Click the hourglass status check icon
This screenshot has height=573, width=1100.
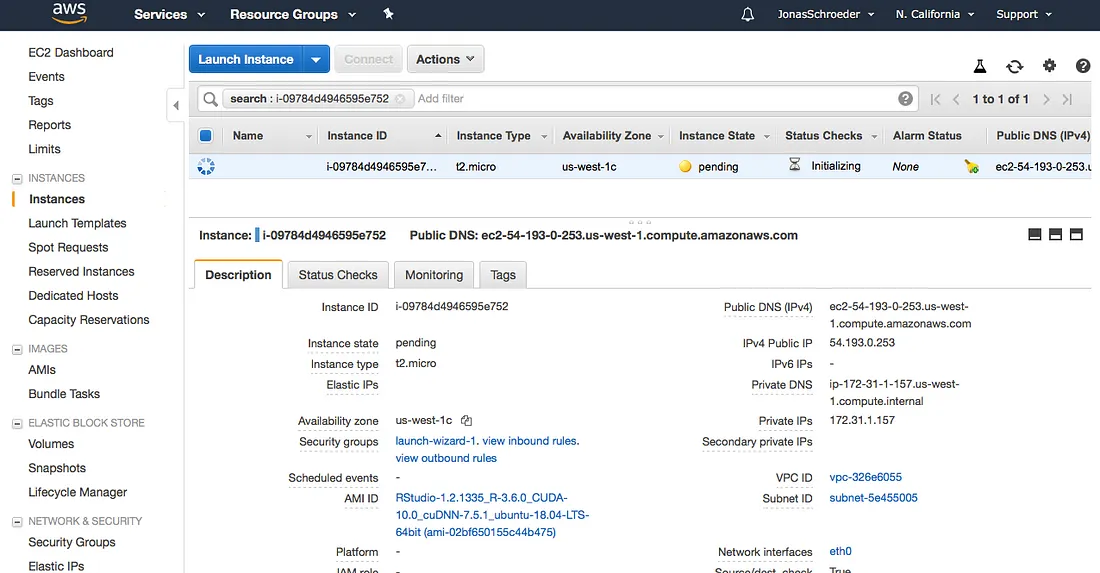point(794,166)
